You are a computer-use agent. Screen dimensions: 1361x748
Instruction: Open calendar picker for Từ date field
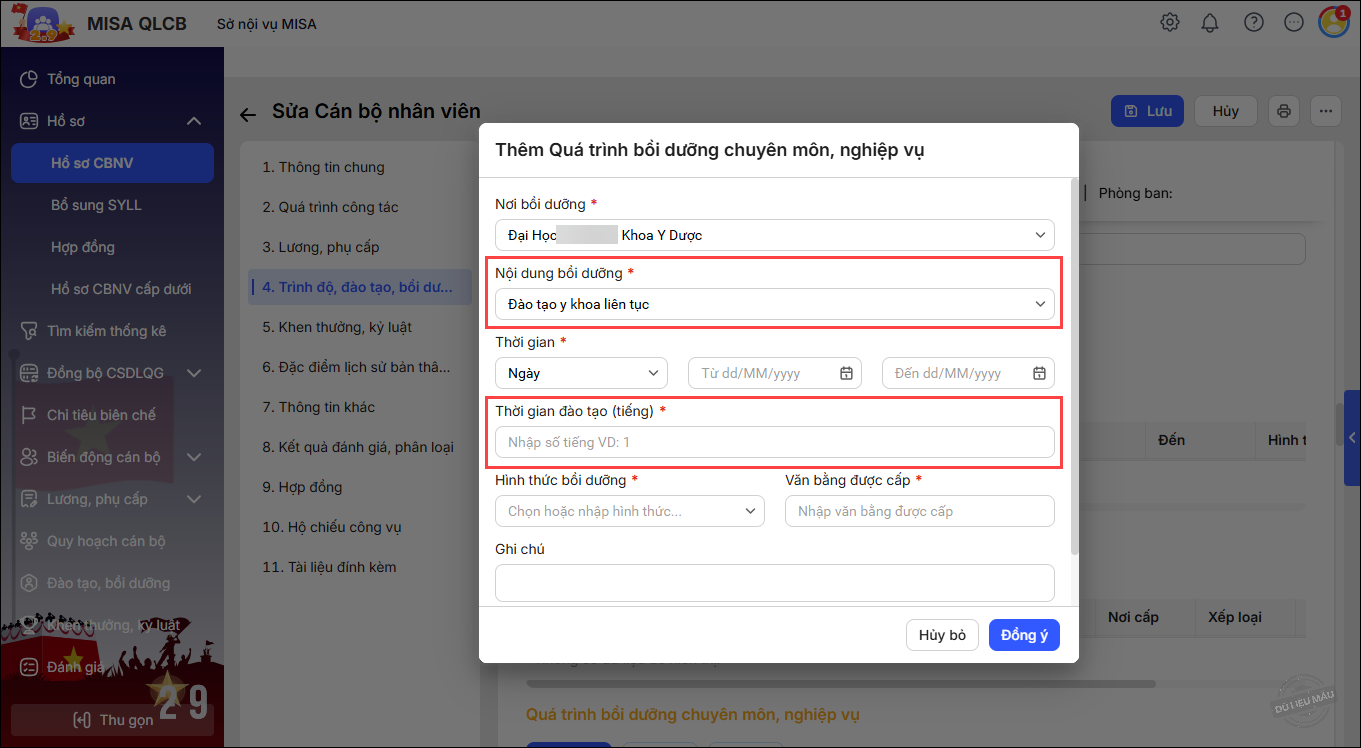click(x=846, y=373)
